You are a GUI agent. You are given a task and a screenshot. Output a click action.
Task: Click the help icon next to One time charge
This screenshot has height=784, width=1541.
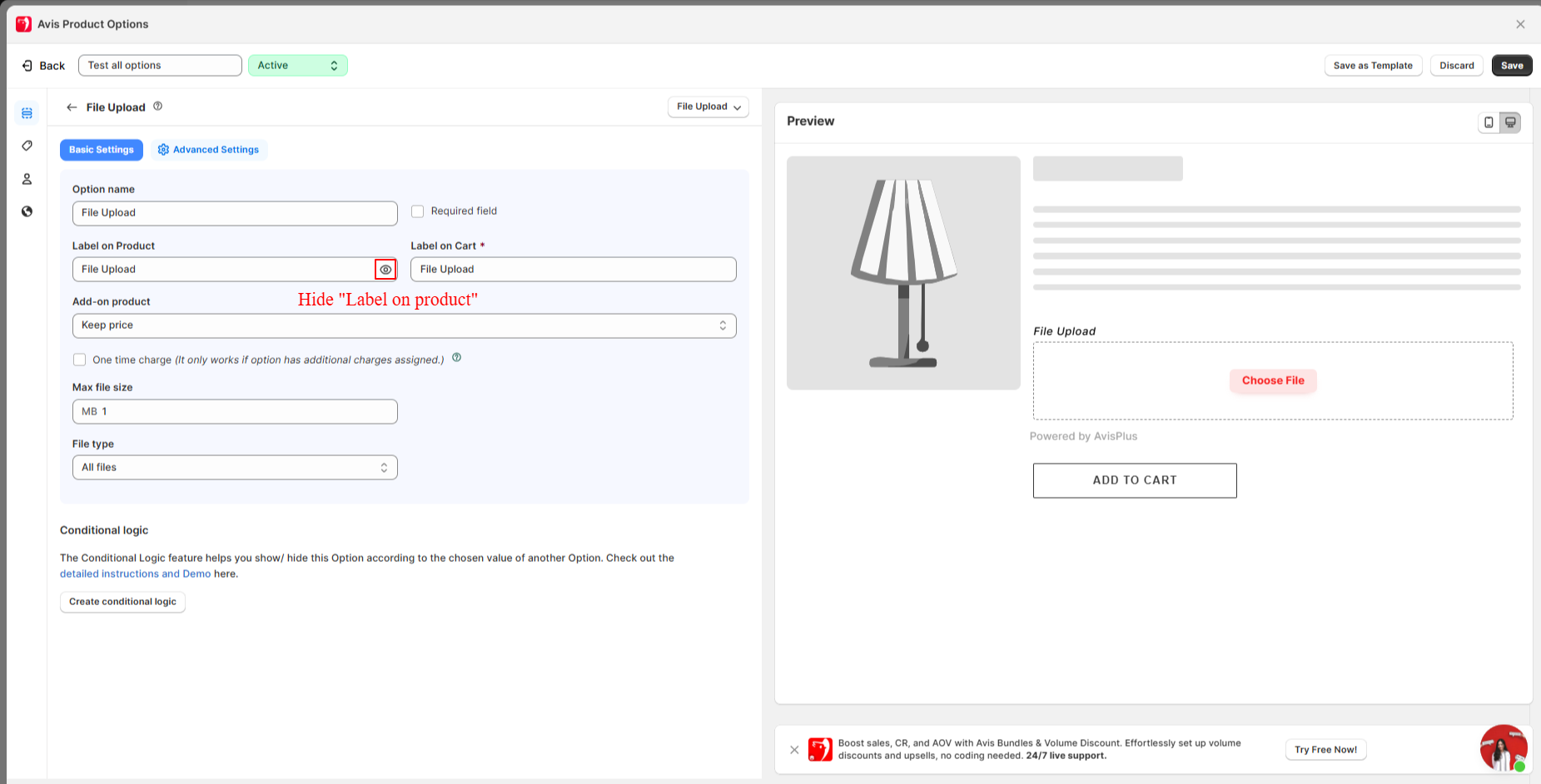click(456, 358)
